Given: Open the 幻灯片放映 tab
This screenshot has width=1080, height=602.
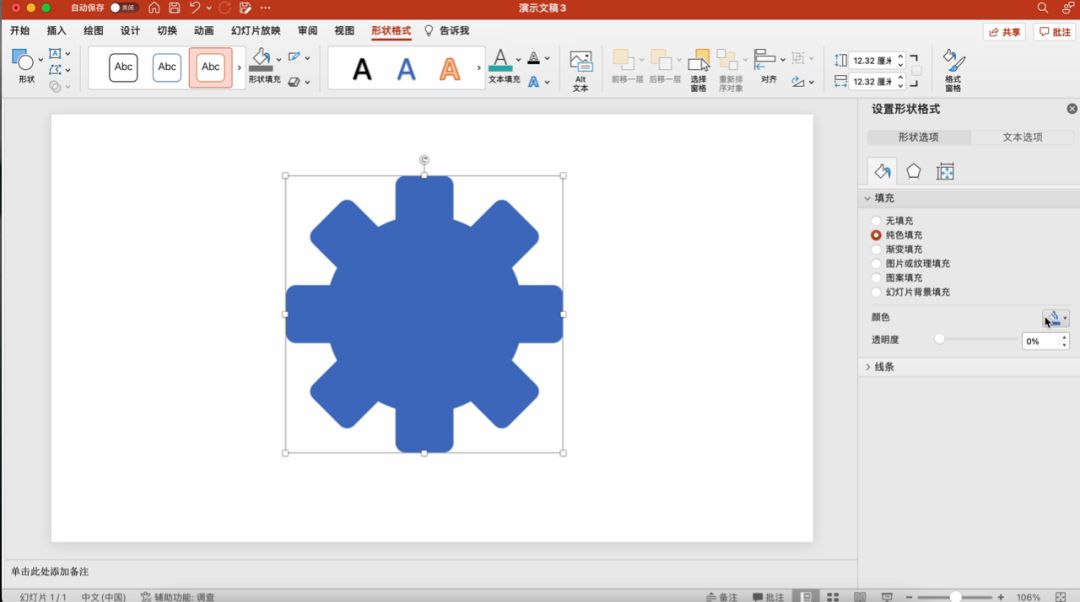Looking at the screenshot, I should pos(256,30).
